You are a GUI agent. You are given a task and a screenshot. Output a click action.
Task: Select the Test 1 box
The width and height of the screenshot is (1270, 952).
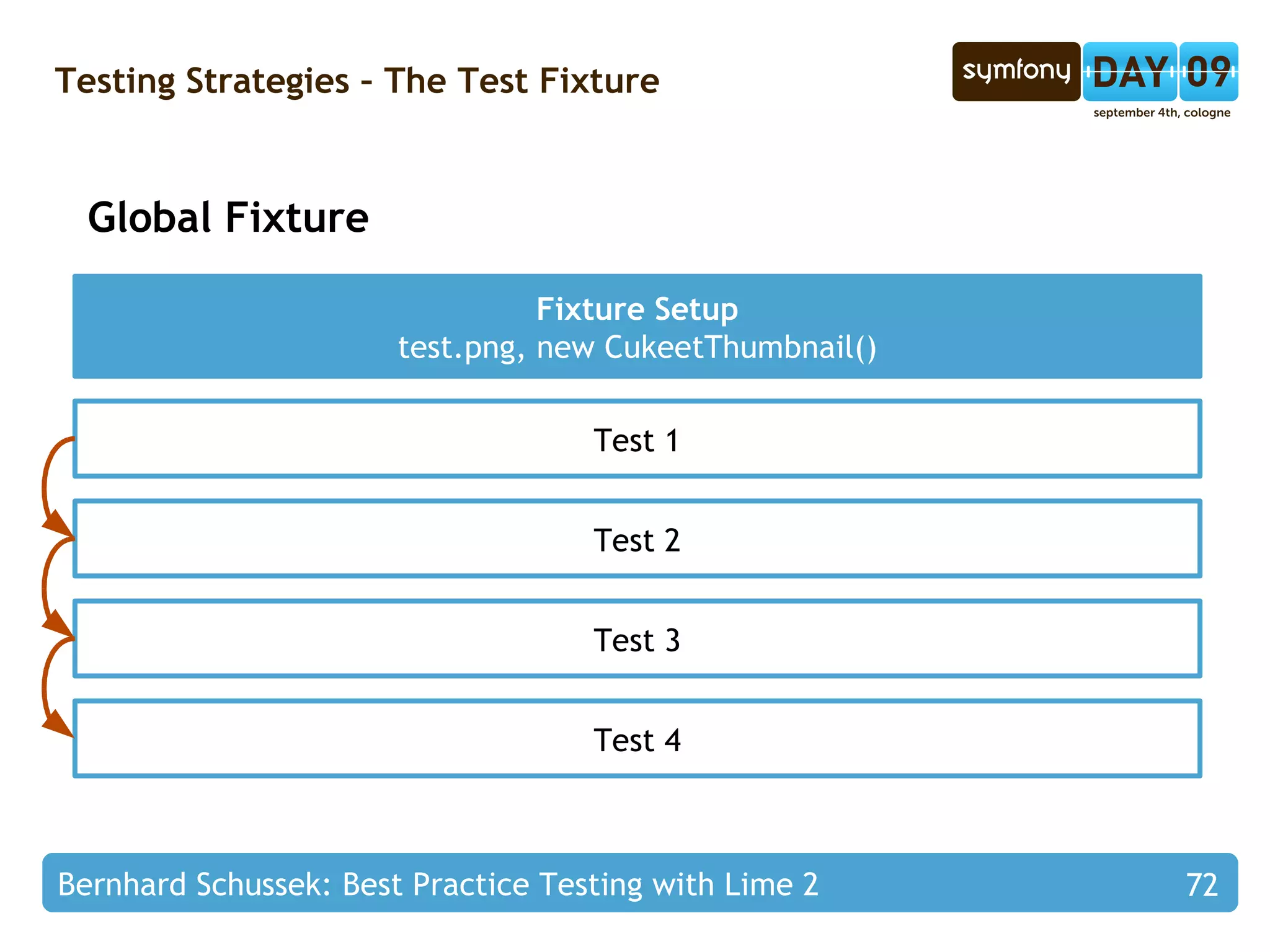pyautogui.click(x=637, y=439)
